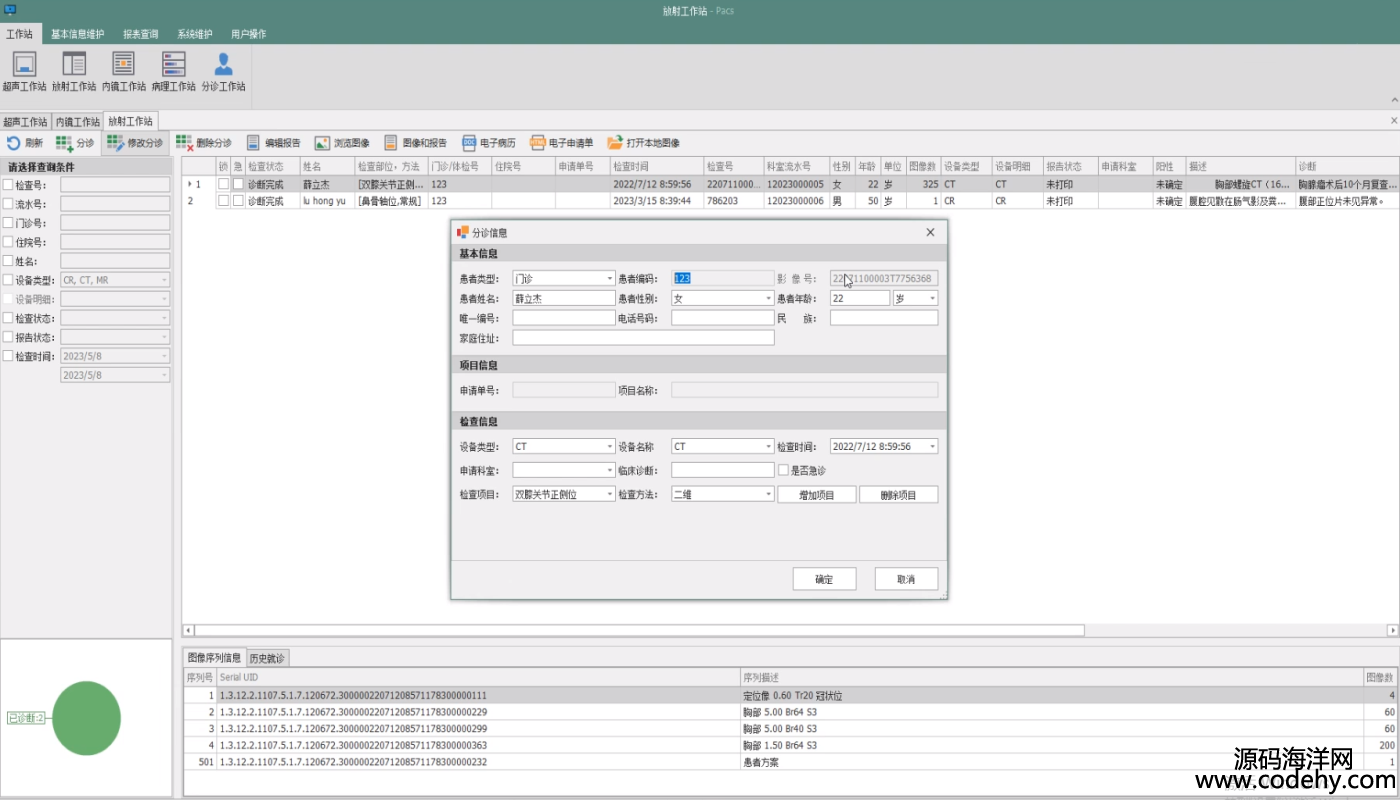The width and height of the screenshot is (1400, 800).
Task: Open the CR, CT, MR filter dropdown
Action: (115, 280)
